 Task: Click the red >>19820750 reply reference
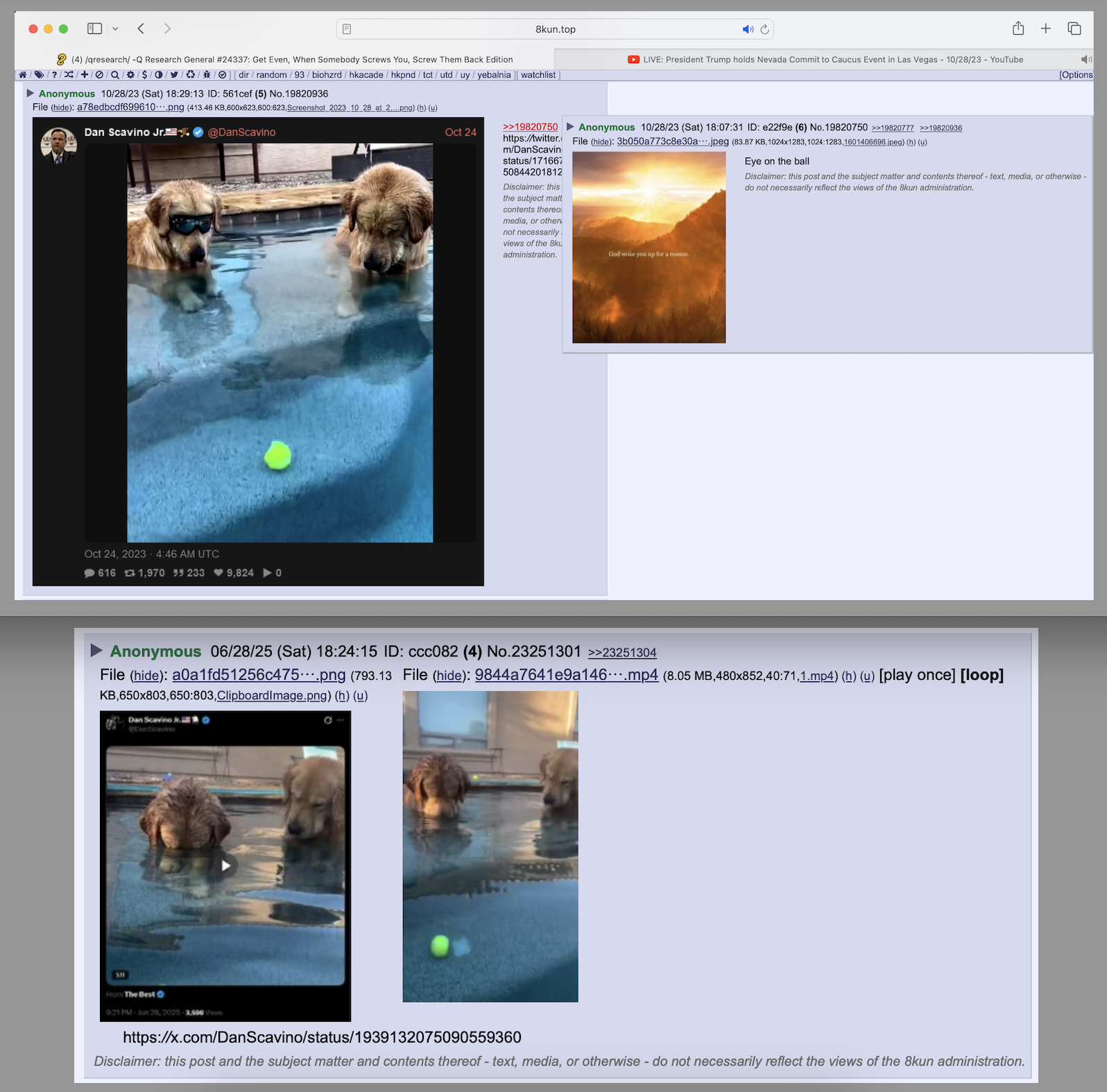coord(530,127)
